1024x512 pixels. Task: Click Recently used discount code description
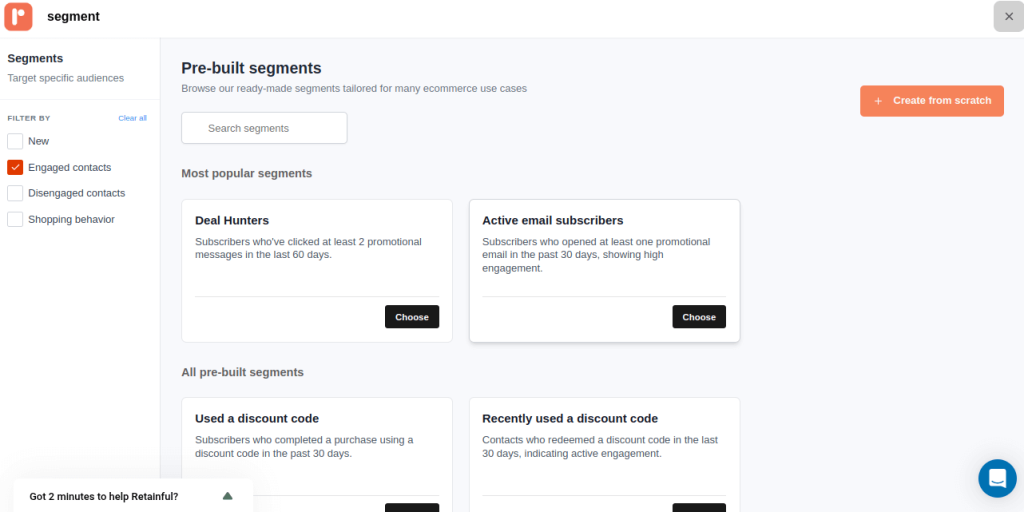tap(600, 447)
